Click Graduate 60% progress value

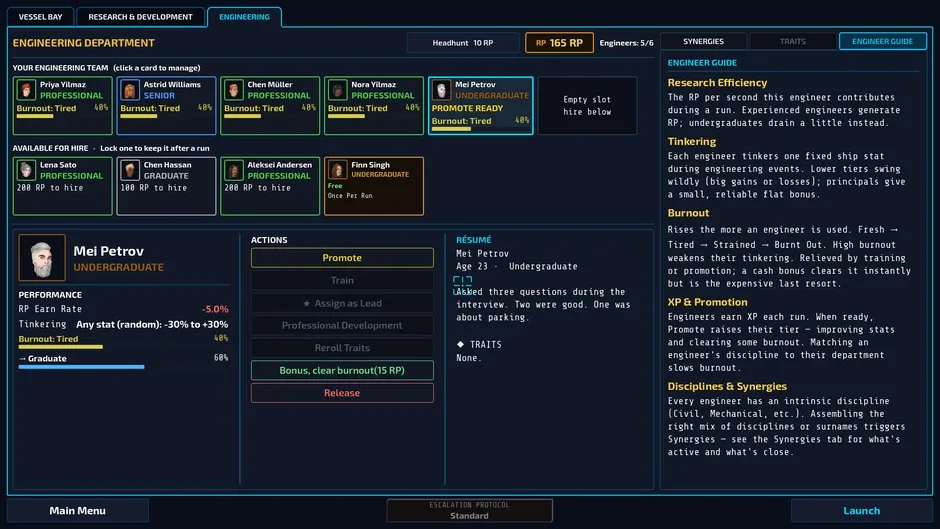click(x=221, y=358)
